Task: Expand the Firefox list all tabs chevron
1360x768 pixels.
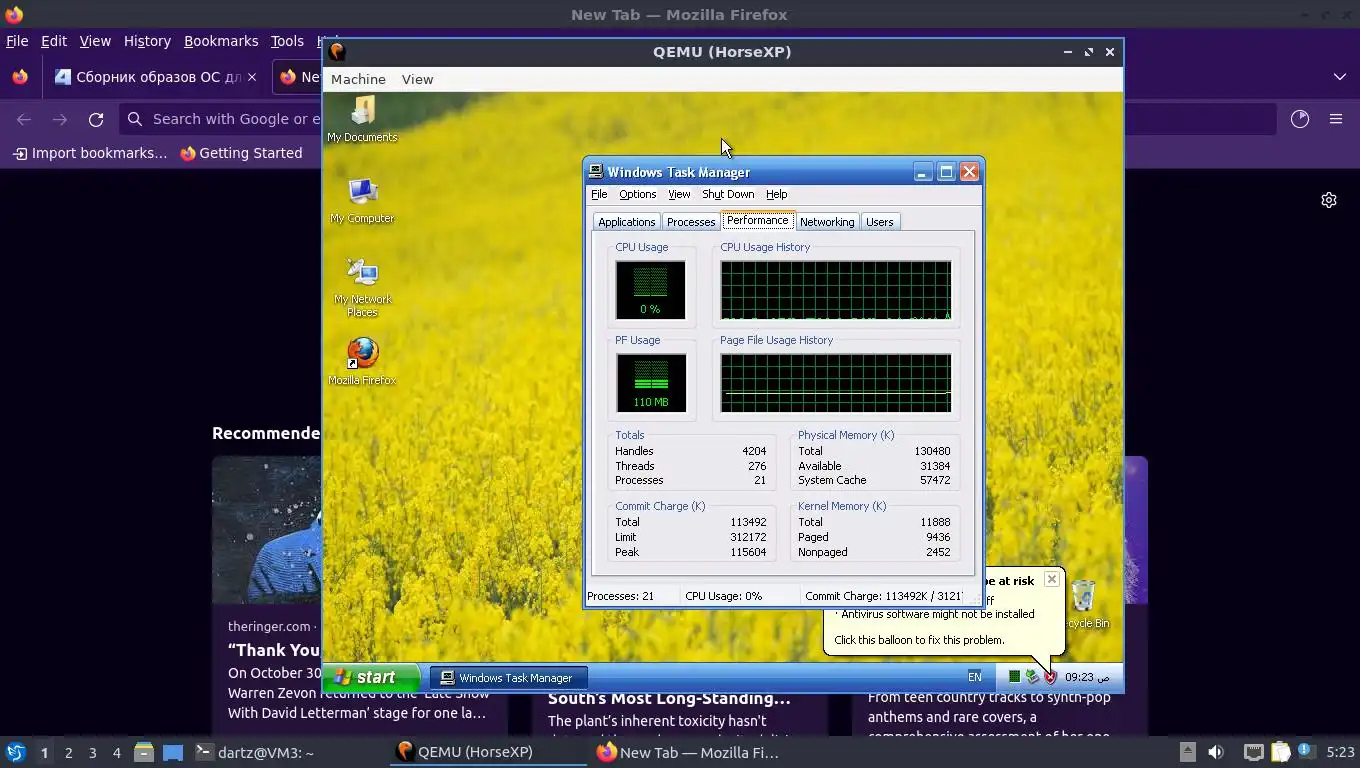Action: (1339, 77)
